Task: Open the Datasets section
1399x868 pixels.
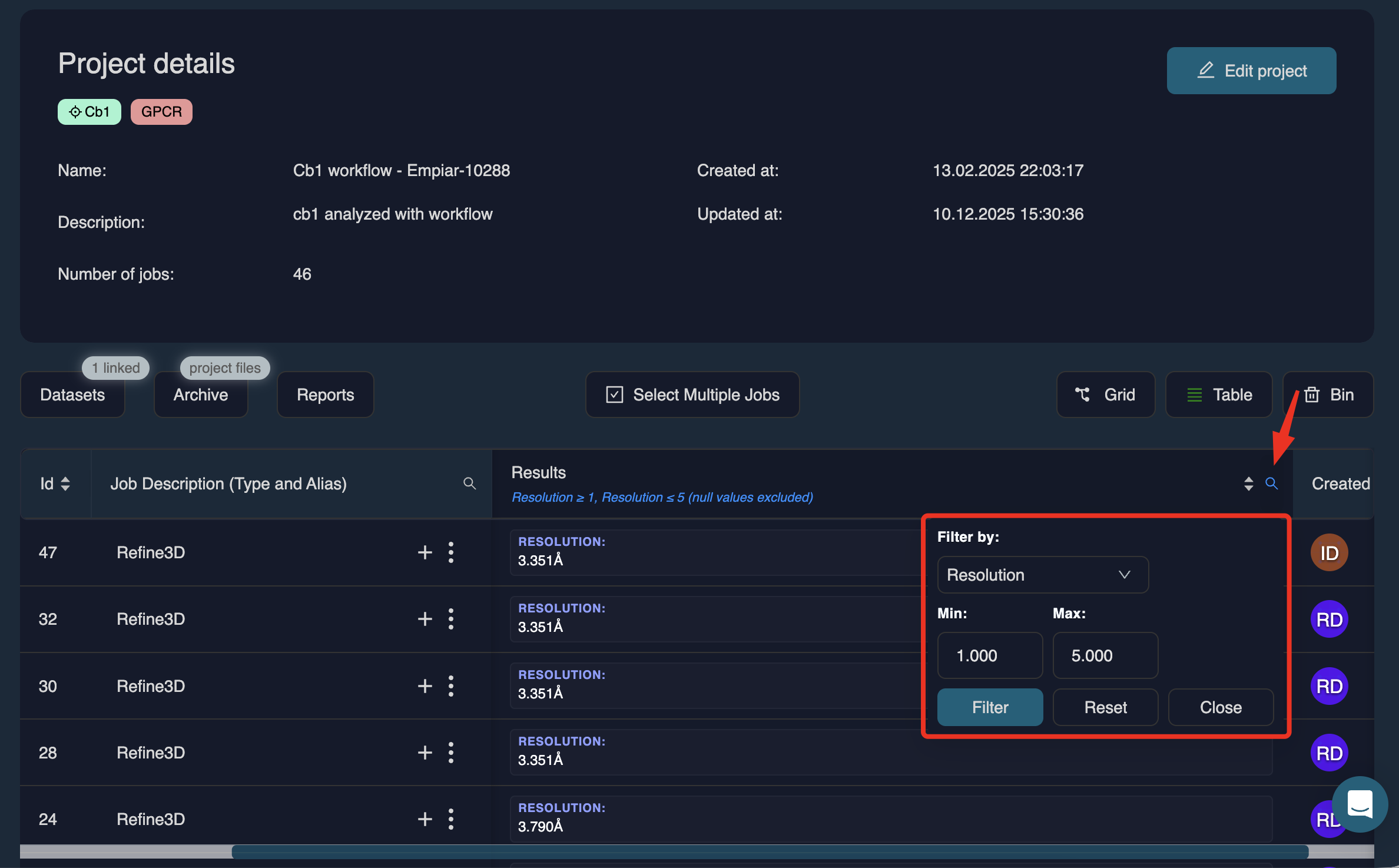Action: pyautogui.click(x=72, y=395)
